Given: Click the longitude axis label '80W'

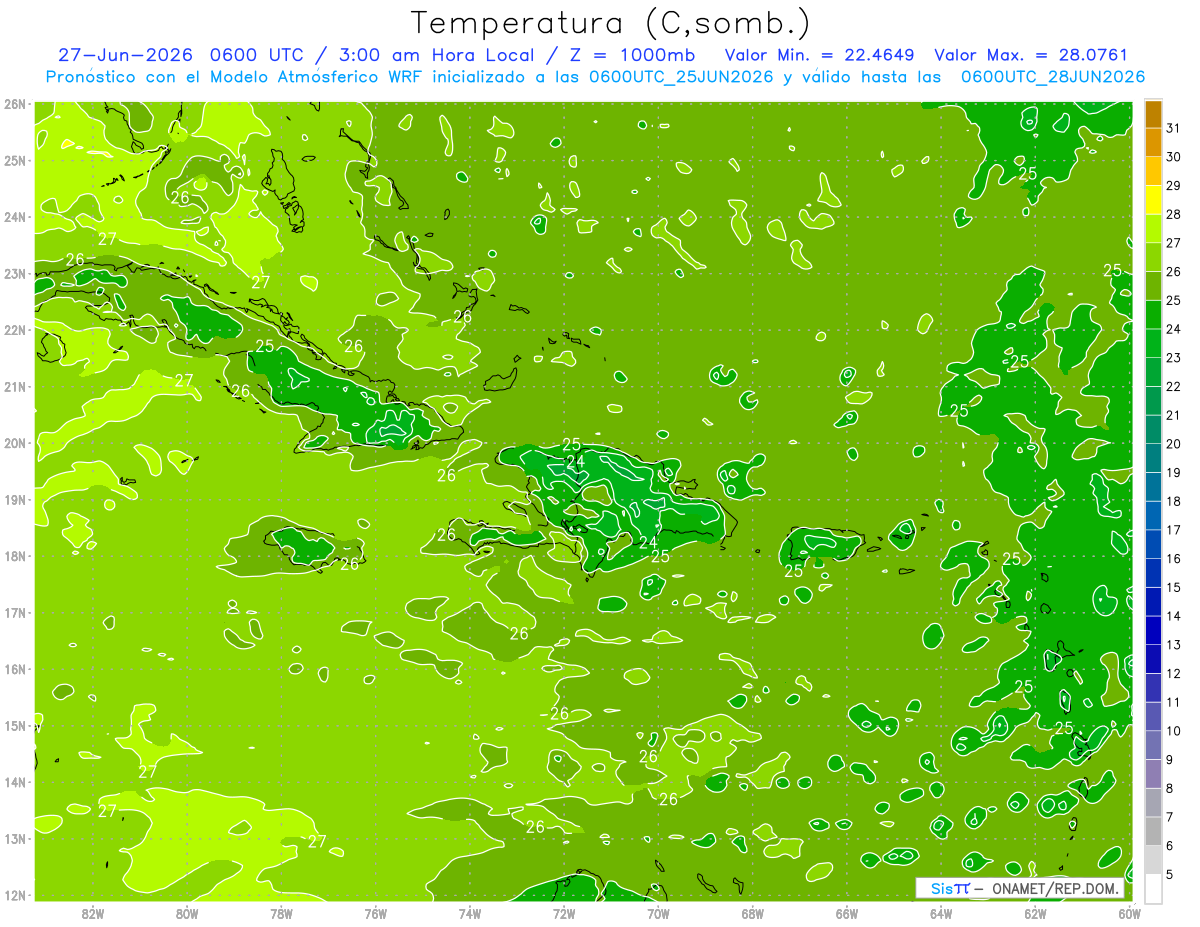Looking at the screenshot, I should click(x=187, y=913).
